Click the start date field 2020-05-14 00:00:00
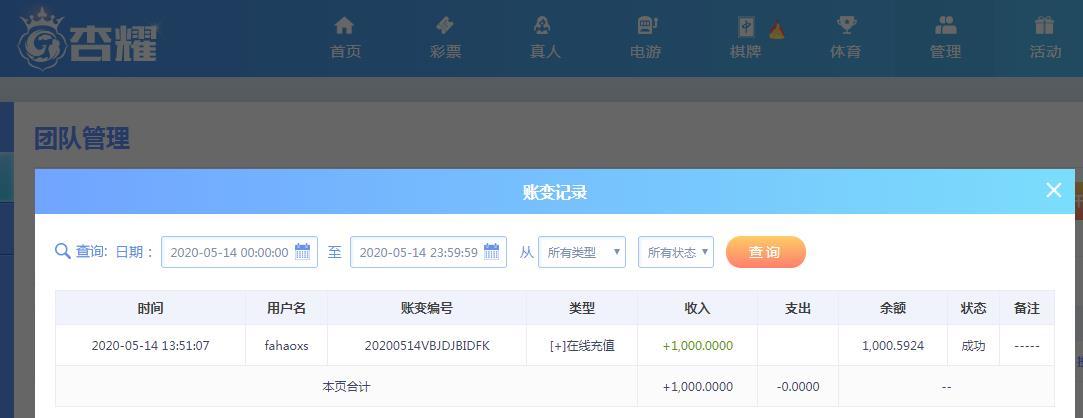This screenshot has width=1083, height=418. (239, 252)
